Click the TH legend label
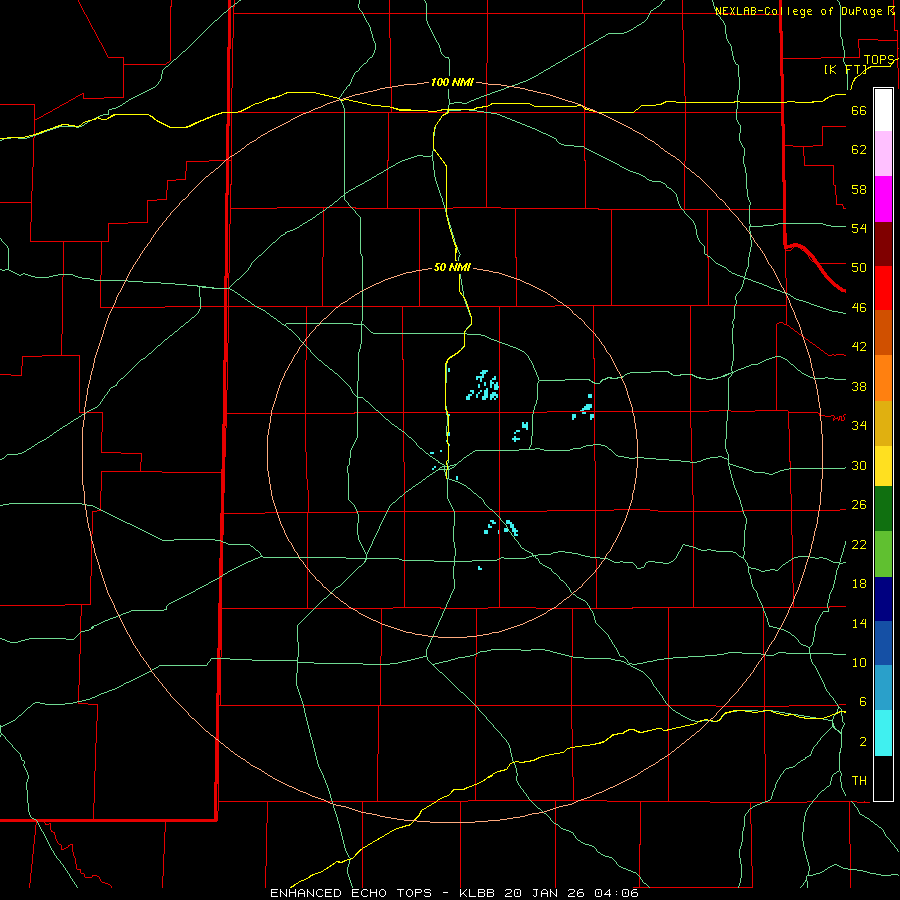The width and height of the screenshot is (900, 900). click(x=859, y=780)
